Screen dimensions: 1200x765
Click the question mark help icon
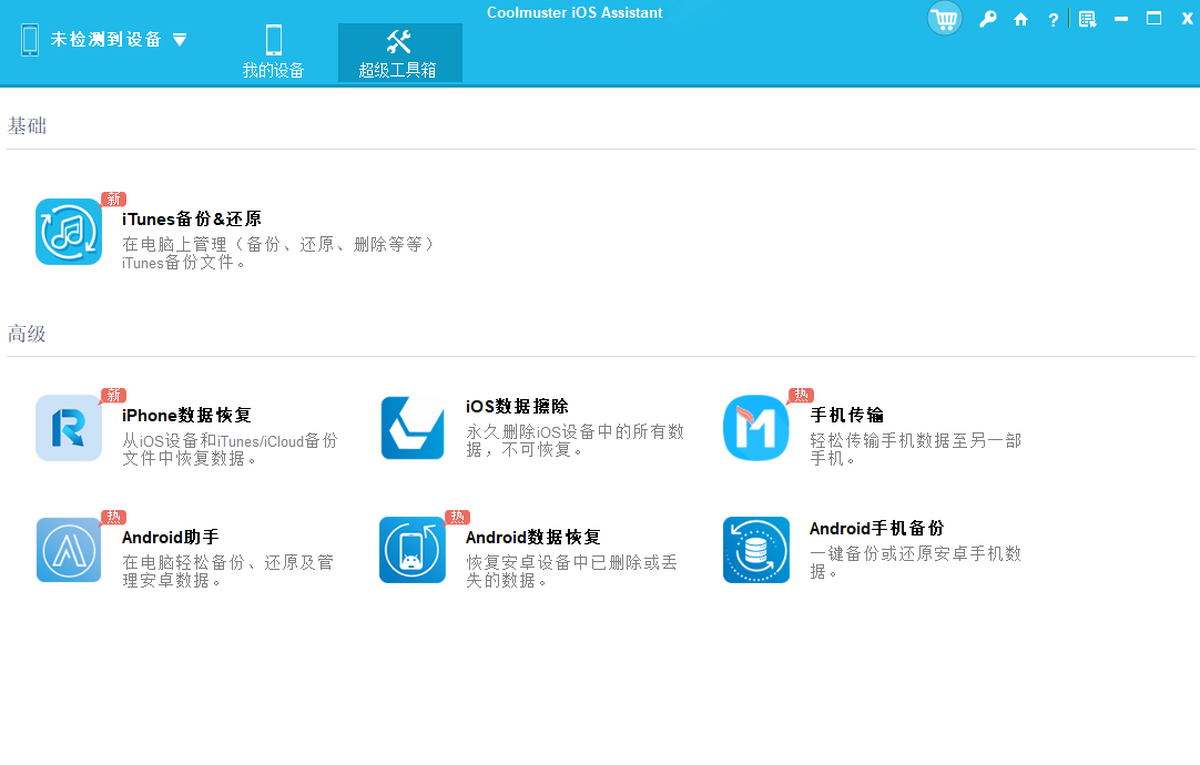[x=1053, y=20]
